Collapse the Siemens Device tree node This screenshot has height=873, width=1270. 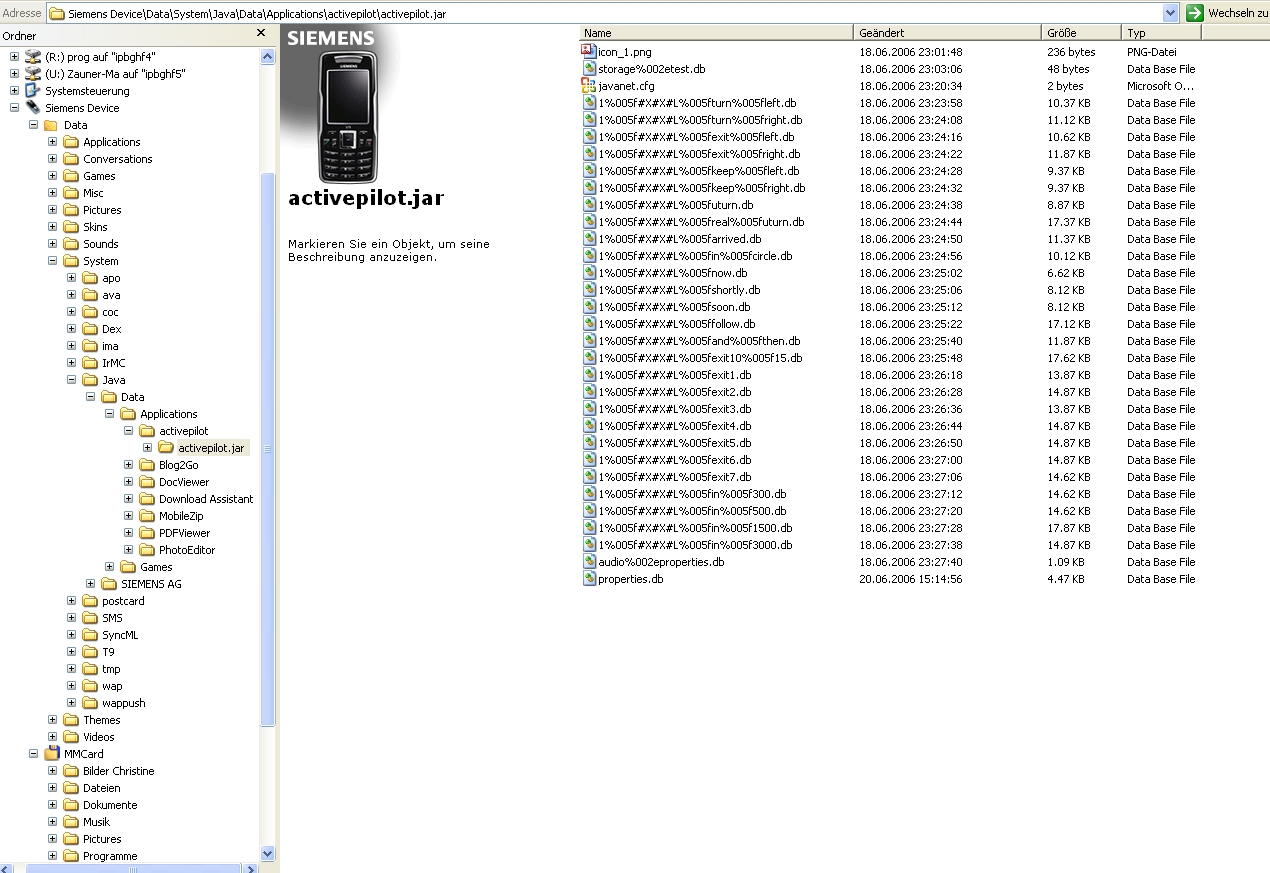[x=14, y=108]
